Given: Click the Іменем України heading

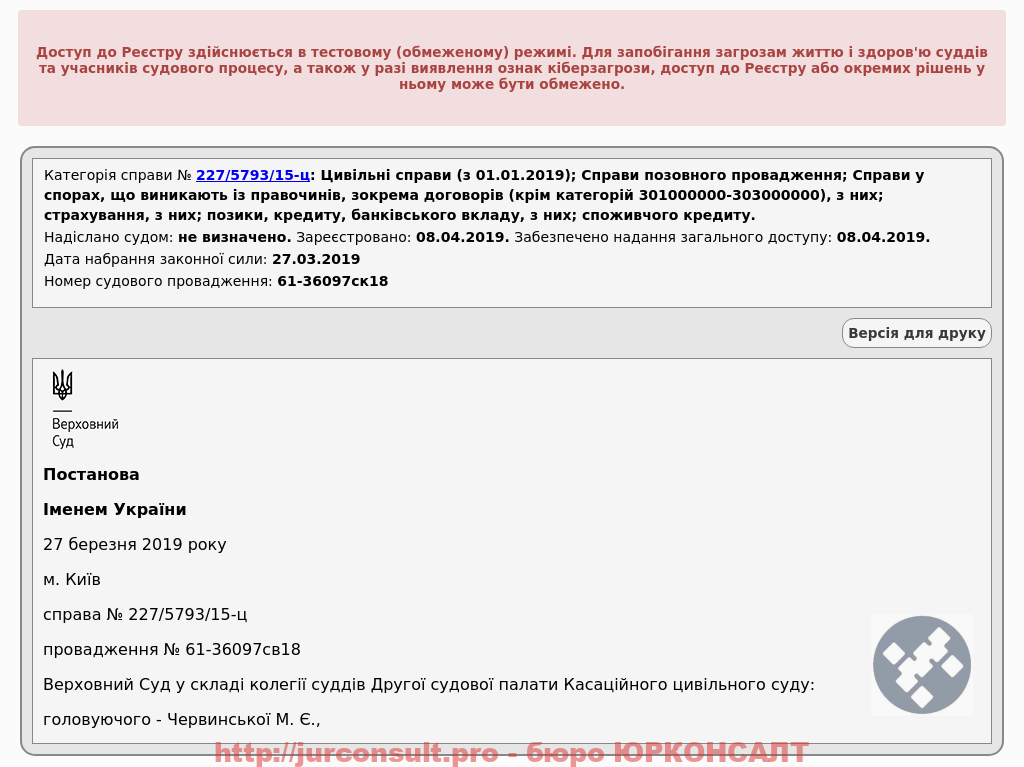Looking at the screenshot, I should coord(115,510).
